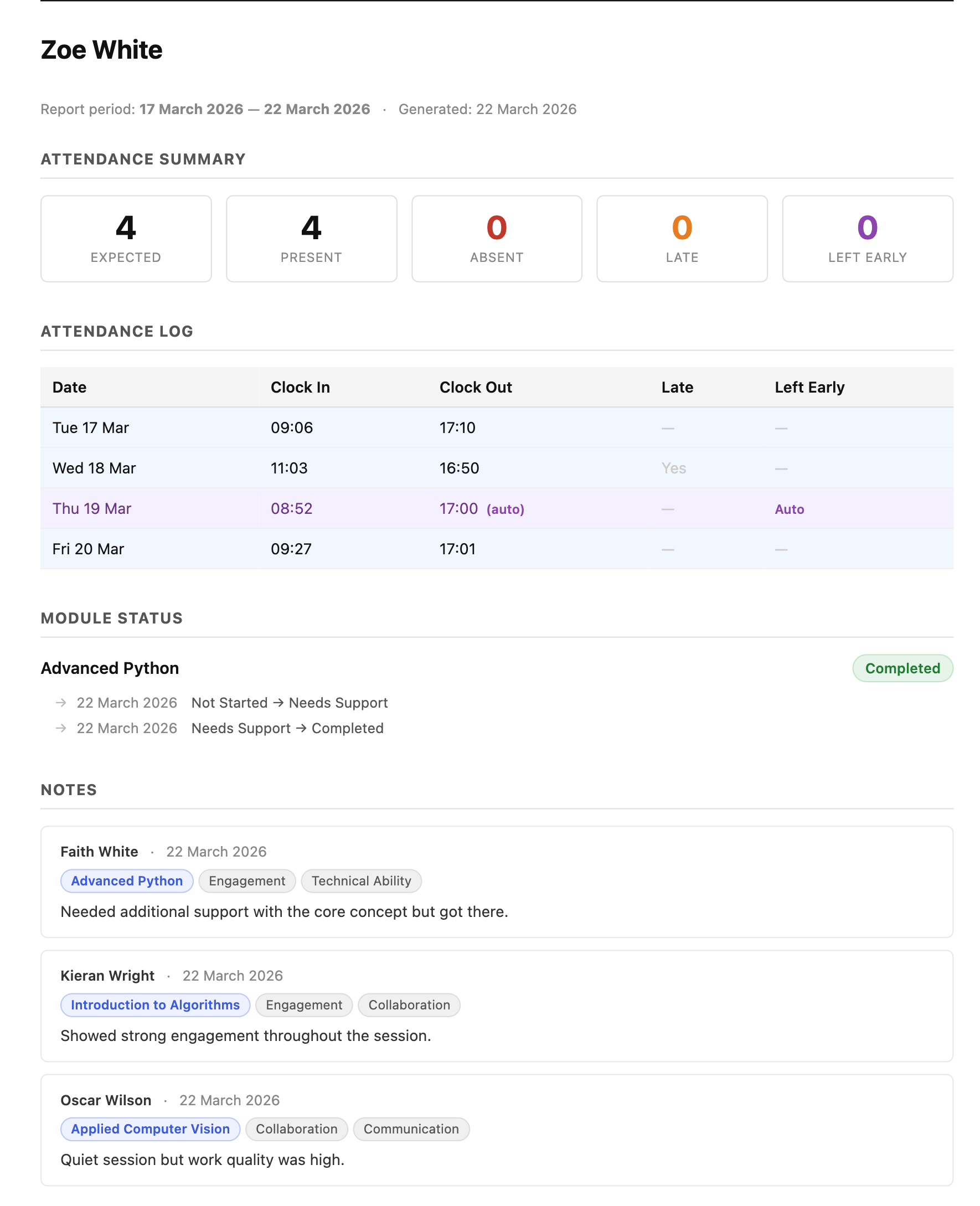980x1206 pixels.
Task: Click the Communication tag on Oscar Wilson's note
Action: (x=411, y=1129)
